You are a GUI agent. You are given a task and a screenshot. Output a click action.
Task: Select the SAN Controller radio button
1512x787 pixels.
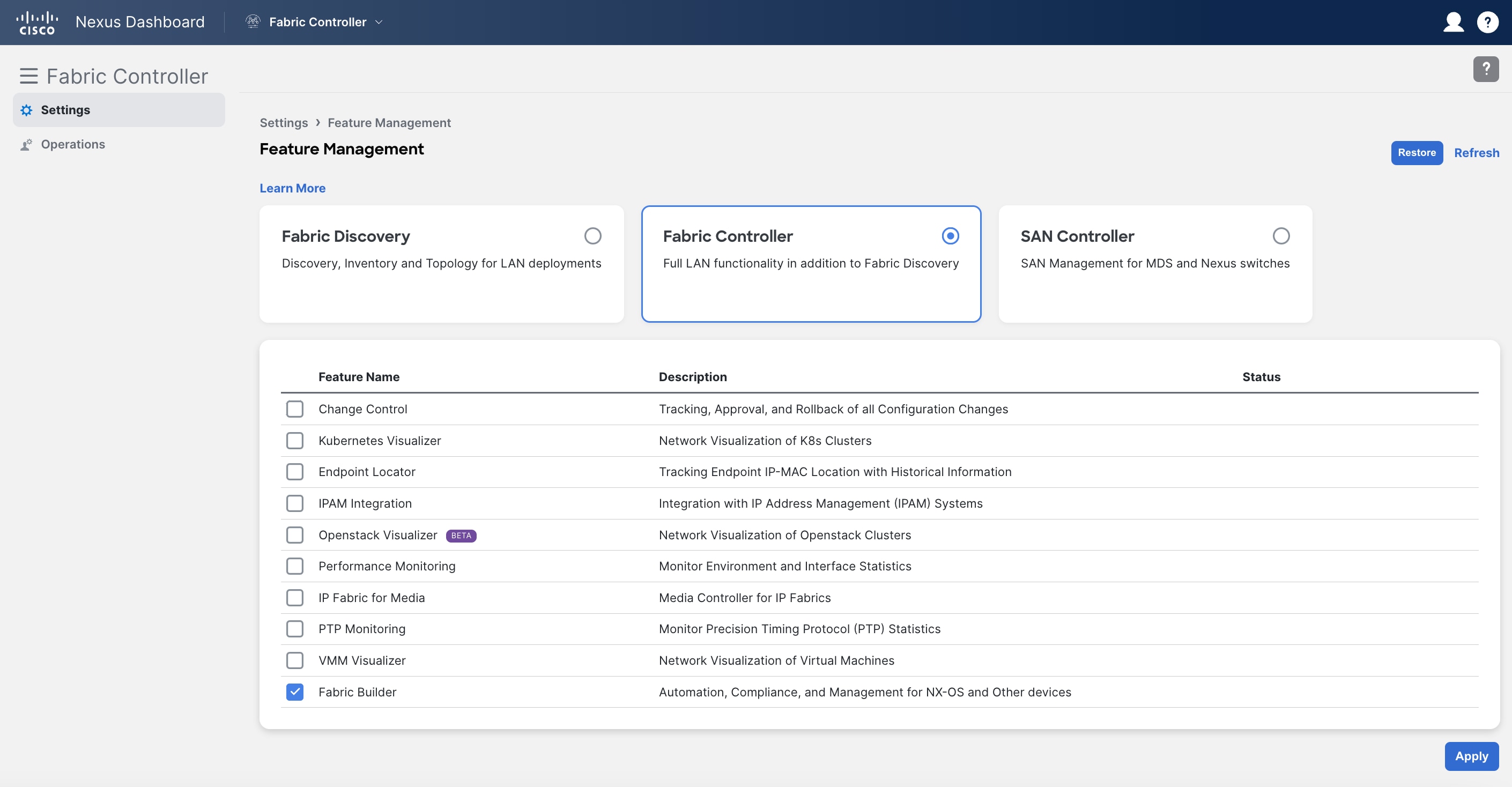click(1281, 236)
